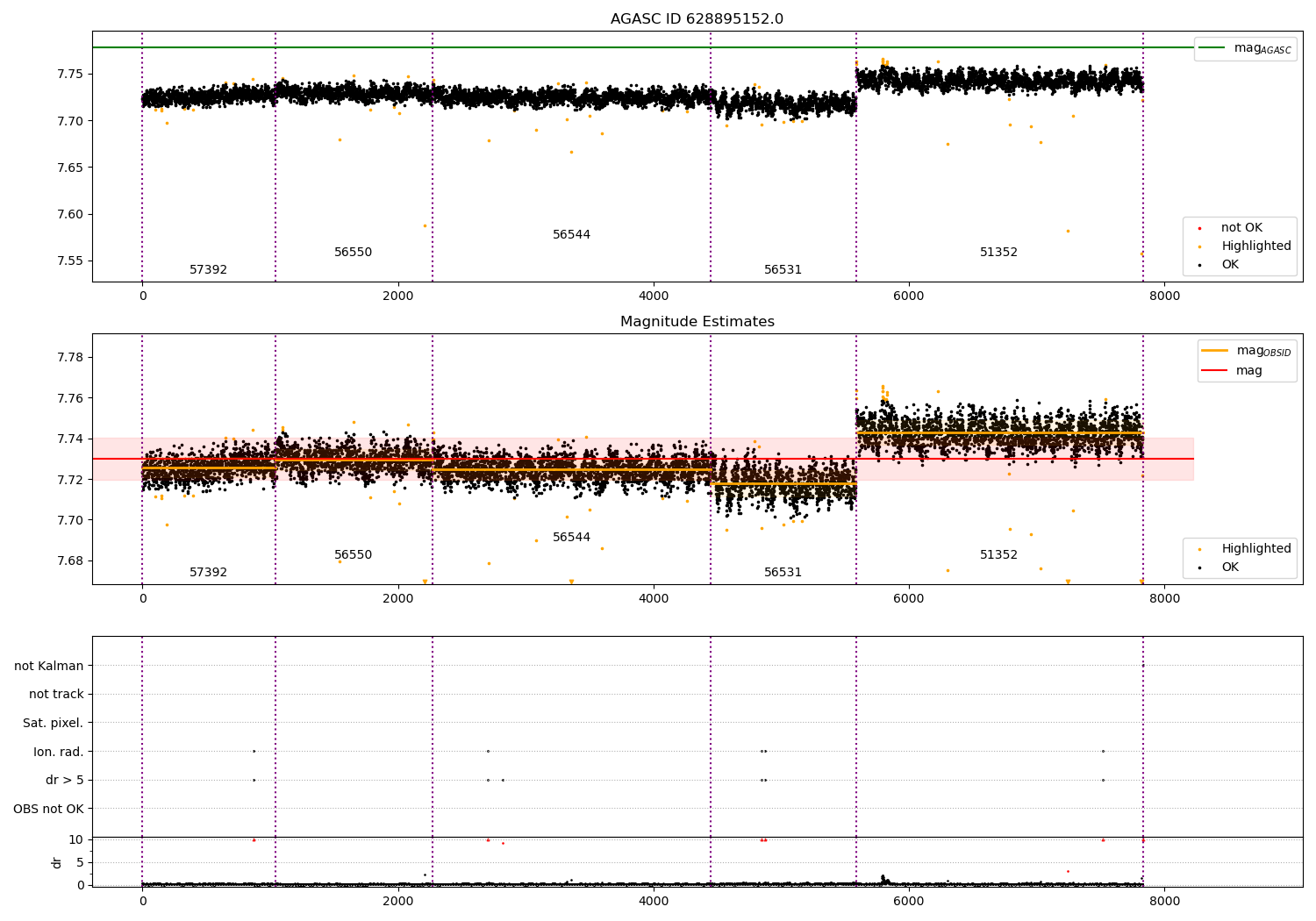The image size is (1316, 921).
Task: Click the y-axis tick 10 on the dr plot
Action: 76,840
